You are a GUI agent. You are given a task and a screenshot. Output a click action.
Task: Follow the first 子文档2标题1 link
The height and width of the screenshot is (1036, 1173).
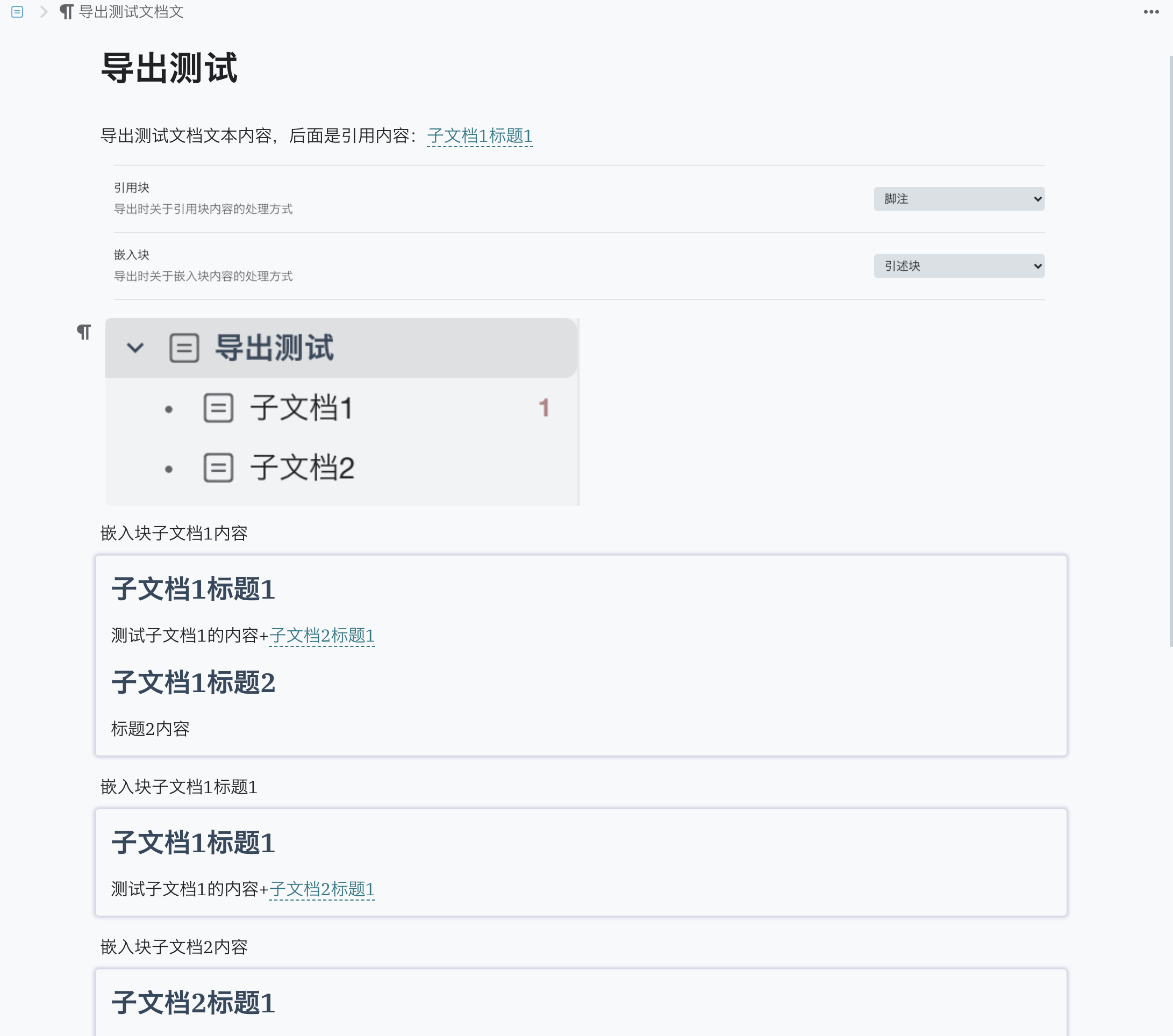tap(321, 636)
